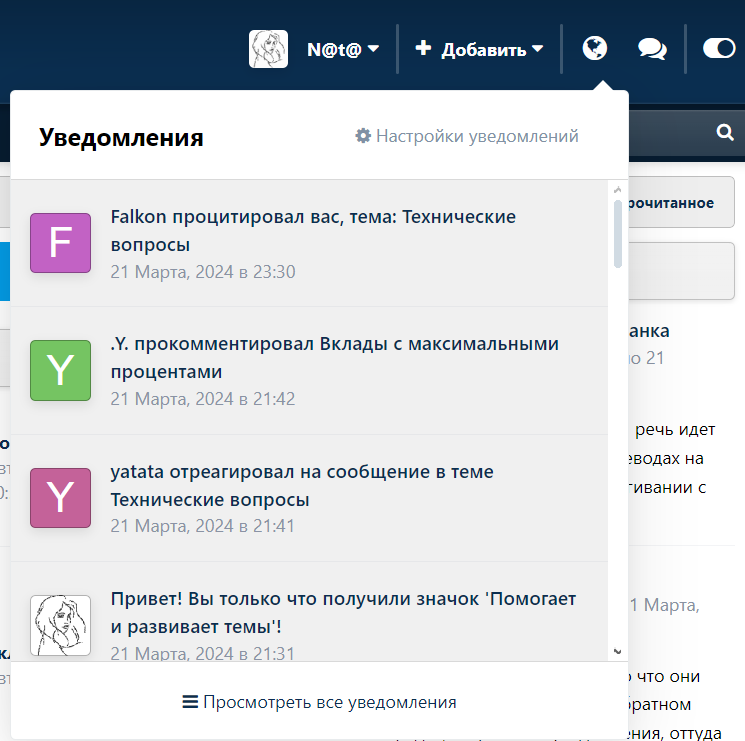Open Настройки уведомлений link

point(467,136)
